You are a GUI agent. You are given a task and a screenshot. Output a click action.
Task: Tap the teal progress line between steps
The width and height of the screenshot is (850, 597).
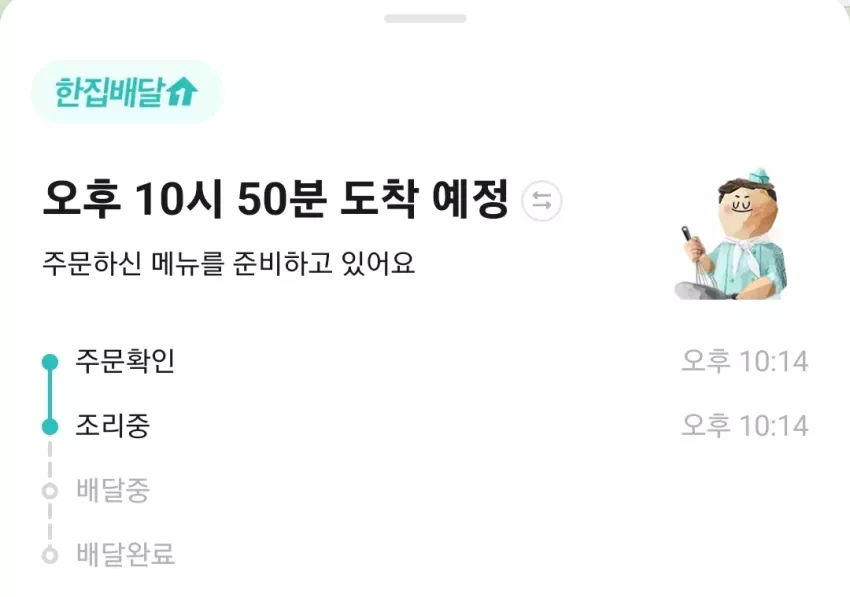pos(50,395)
